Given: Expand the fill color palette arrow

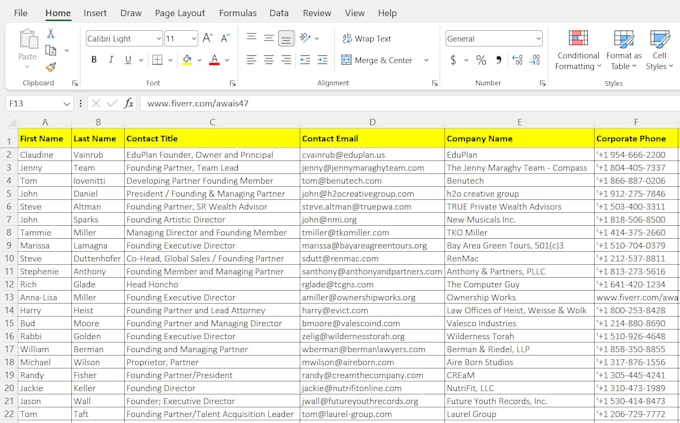Looking at the screenshot, I should point(199,60).
